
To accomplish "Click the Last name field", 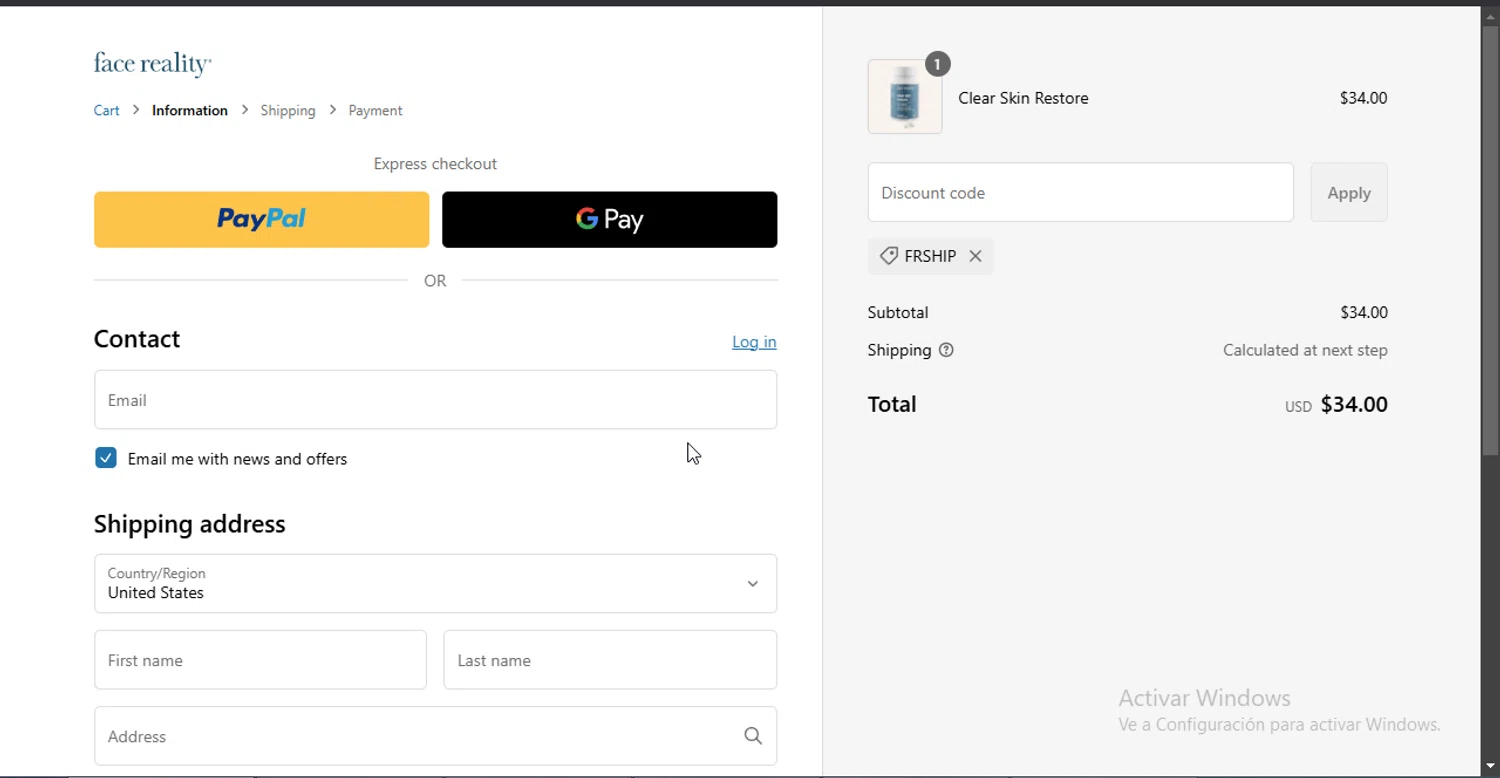I will (610, 660).
